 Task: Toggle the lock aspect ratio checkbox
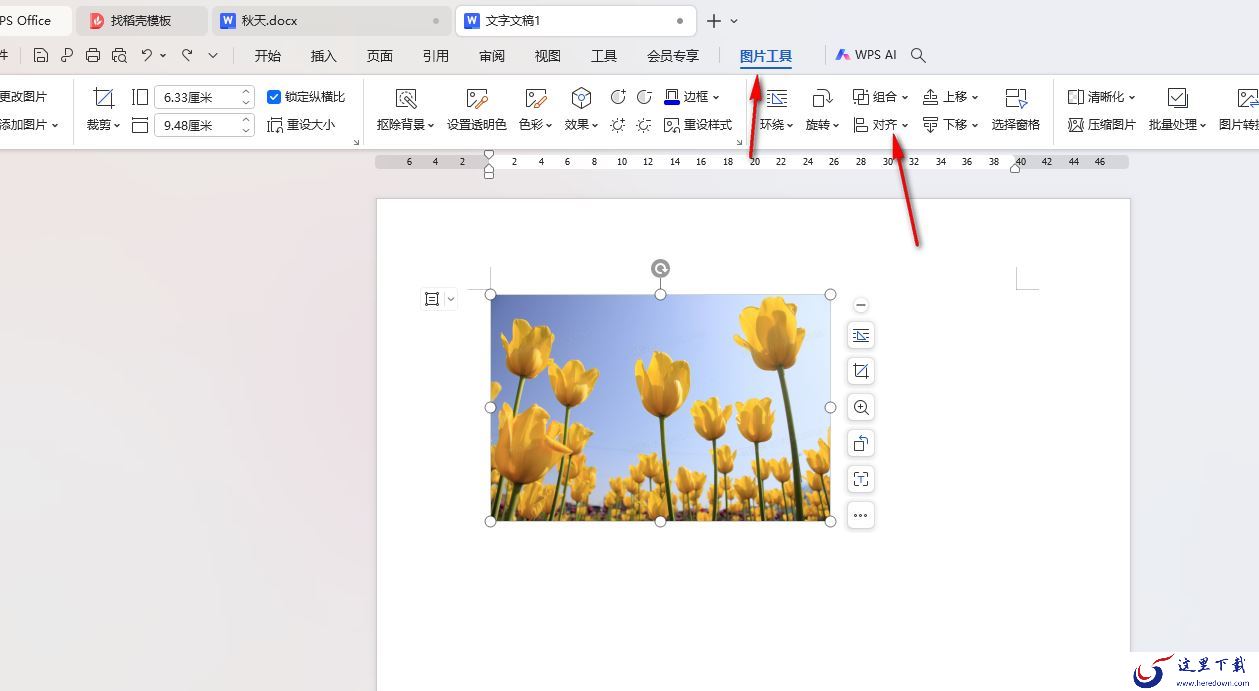coord(274,97)
